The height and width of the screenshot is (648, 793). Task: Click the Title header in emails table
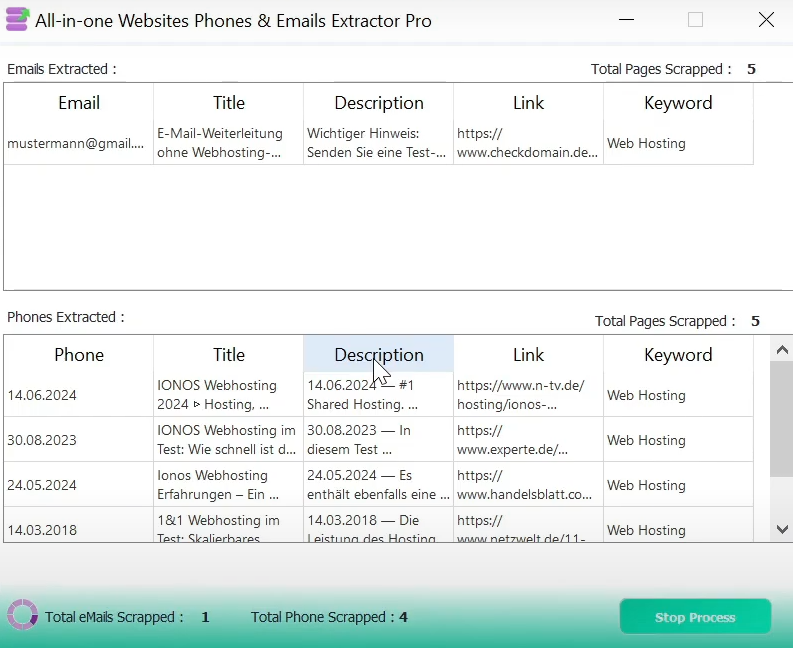(x=229, y=103)
